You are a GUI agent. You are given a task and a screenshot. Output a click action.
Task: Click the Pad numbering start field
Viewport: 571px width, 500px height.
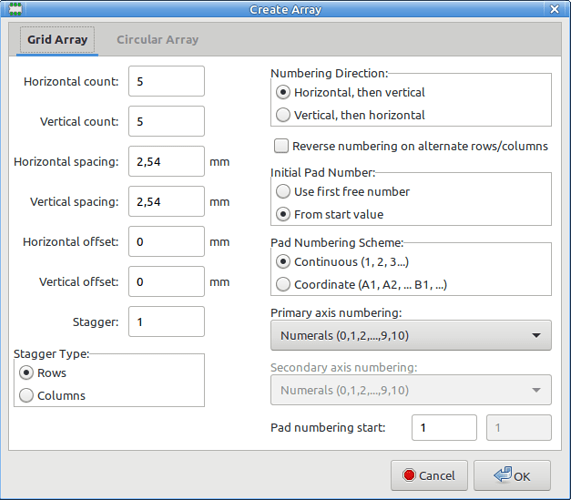444,428
